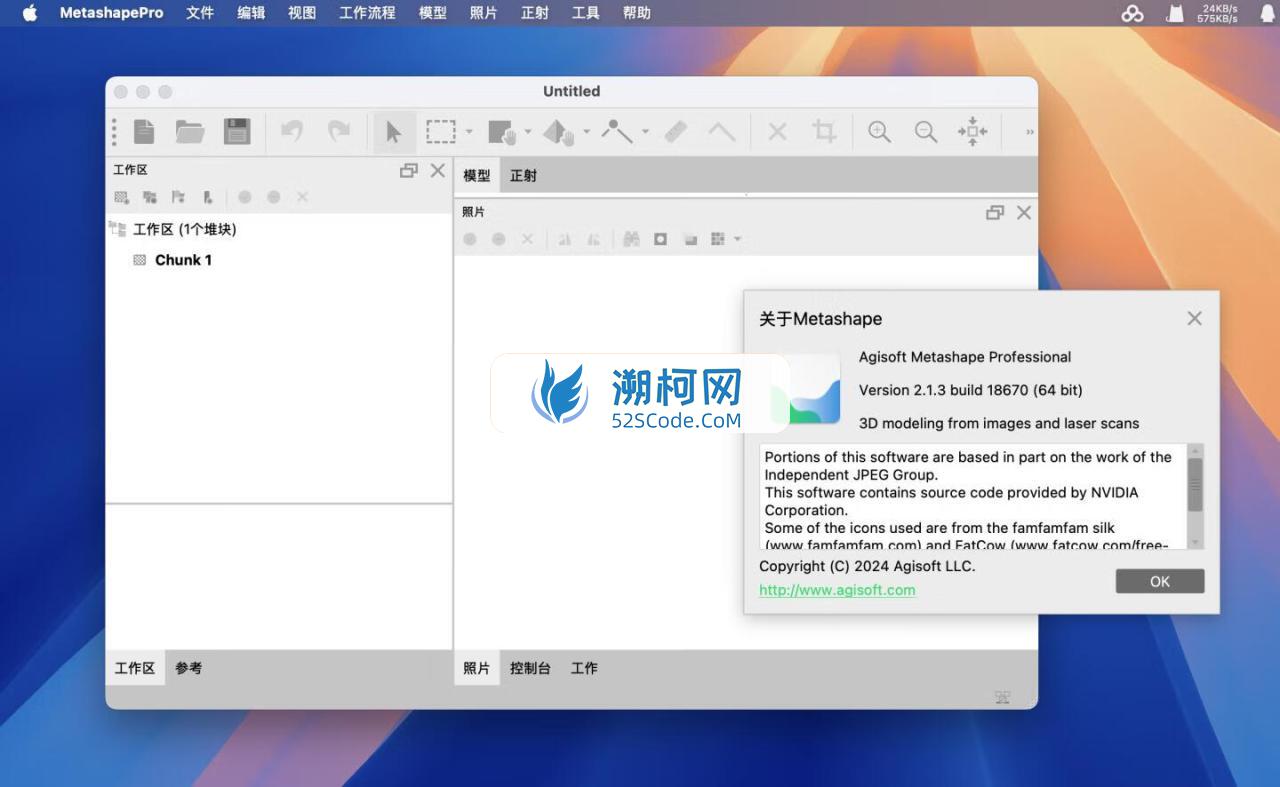This screenshot has width=1280, height=787.
Task: Select the 工作区 (1个堆块) tree root
Action: point(185,229)
